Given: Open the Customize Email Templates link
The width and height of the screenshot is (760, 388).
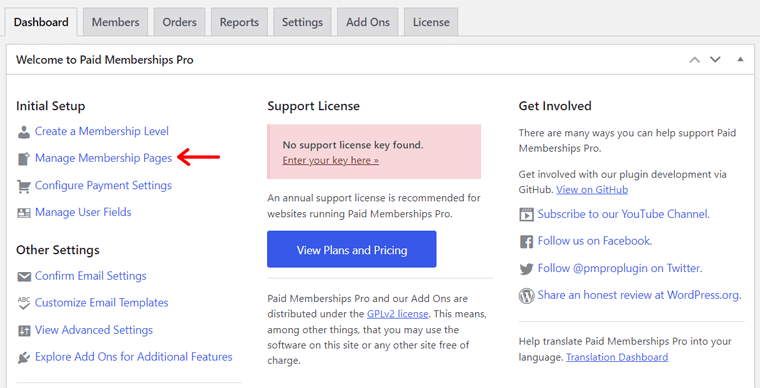Looking at the screenshot, I should click(x=101, y=303).
